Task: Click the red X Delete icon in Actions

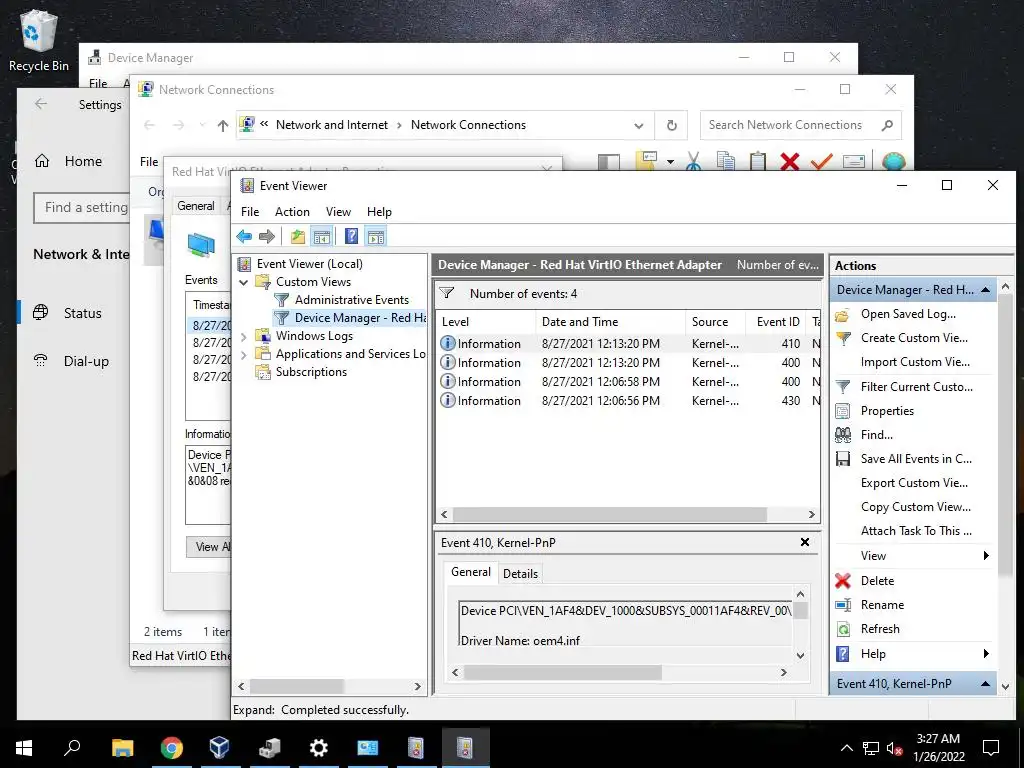Action: click(x=843, y=581)
